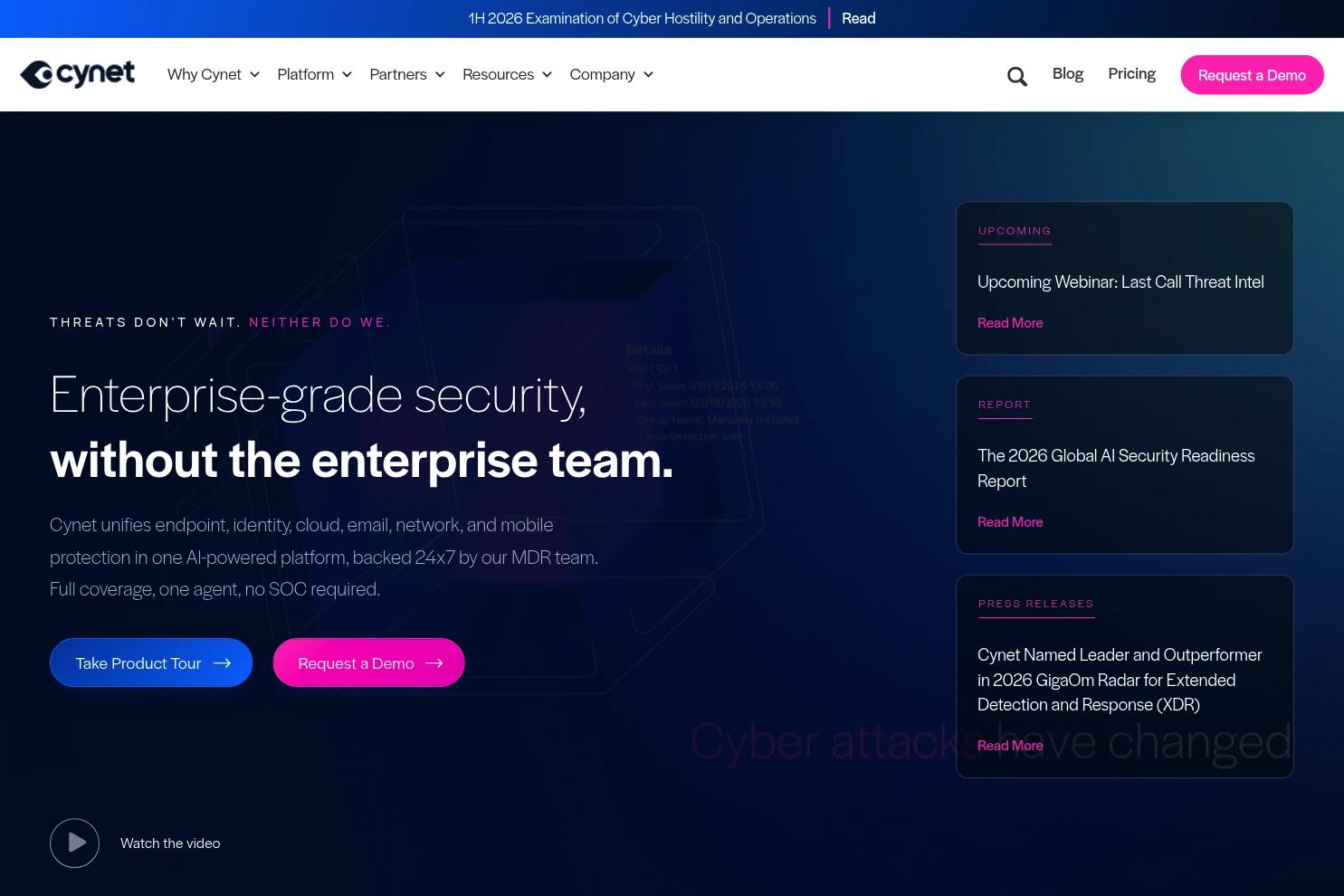Open the search magnifier icon
This screenshot has height=896, width=1344.
pos(1017,77)
